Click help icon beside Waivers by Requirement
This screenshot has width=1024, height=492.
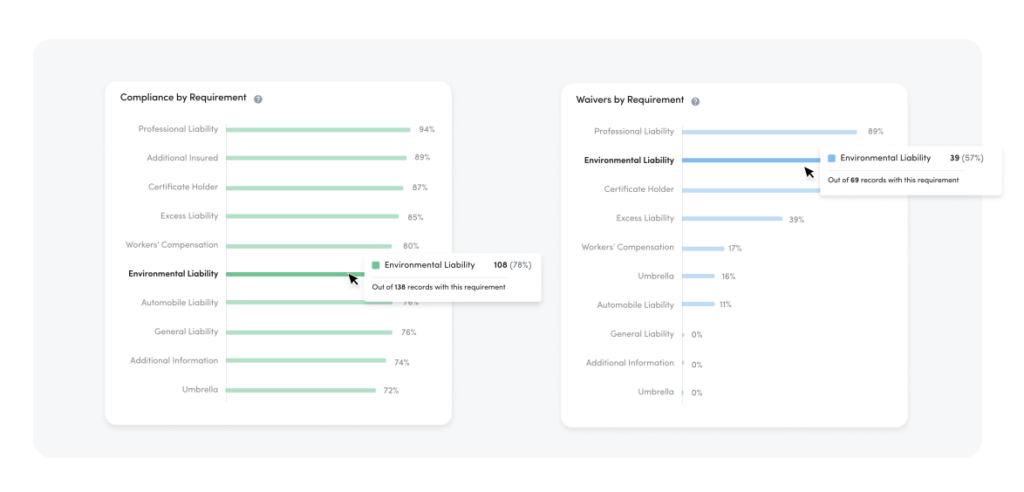[x=696, y=102]
